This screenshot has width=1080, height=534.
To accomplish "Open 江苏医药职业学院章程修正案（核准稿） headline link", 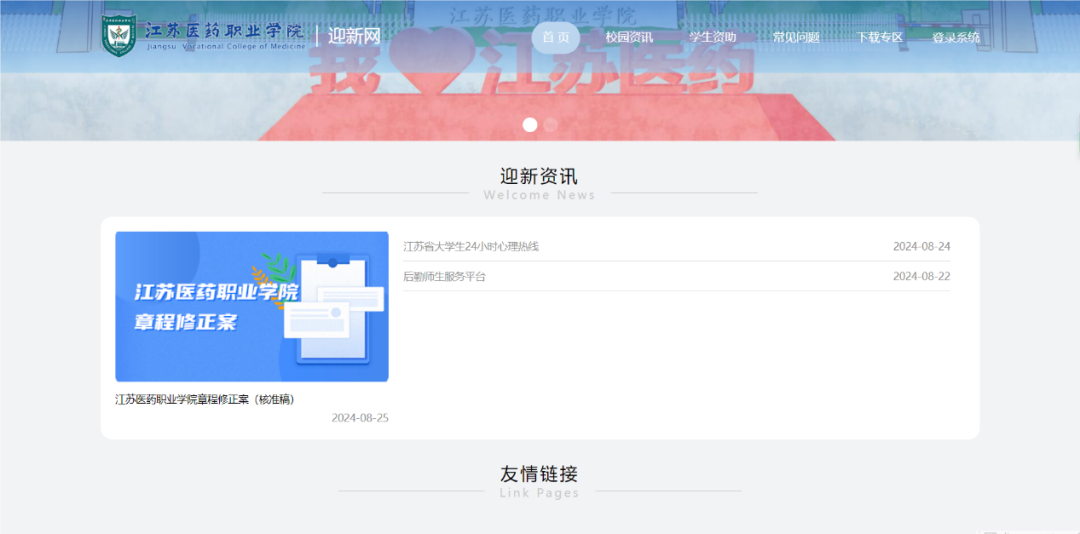I will (x=204, y=399).
